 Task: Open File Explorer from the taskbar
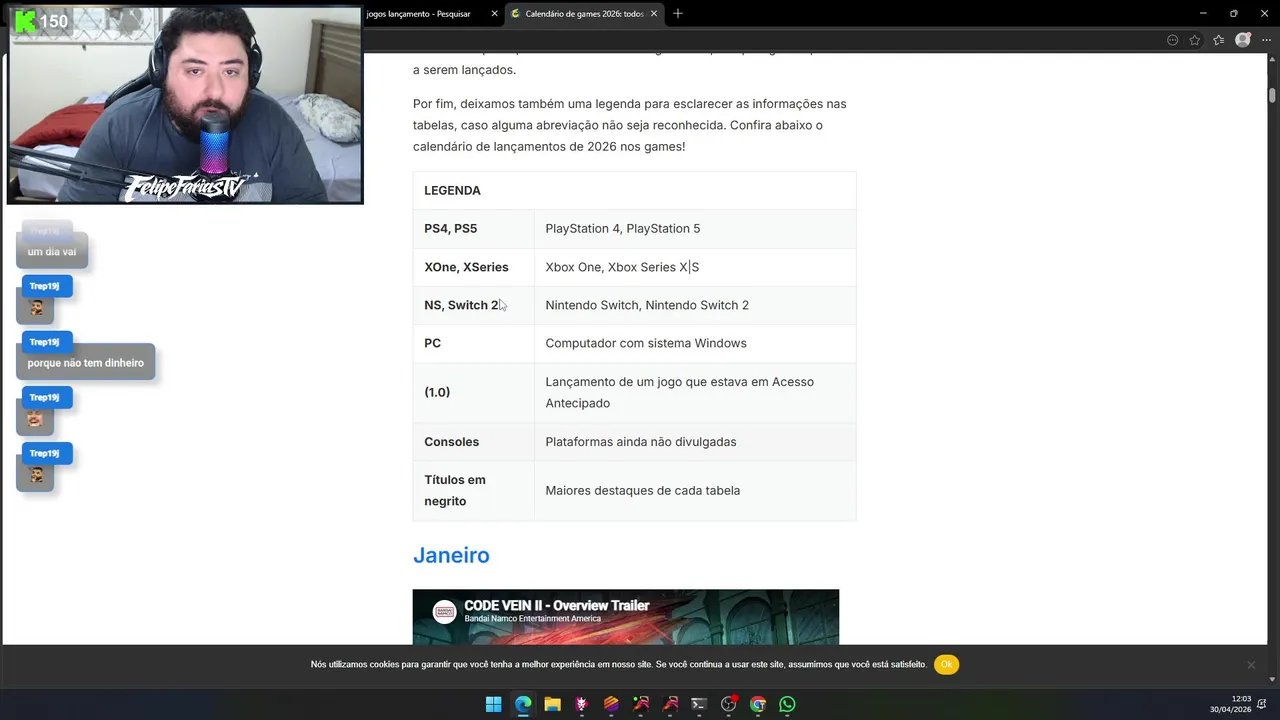(x=552, y=704)
